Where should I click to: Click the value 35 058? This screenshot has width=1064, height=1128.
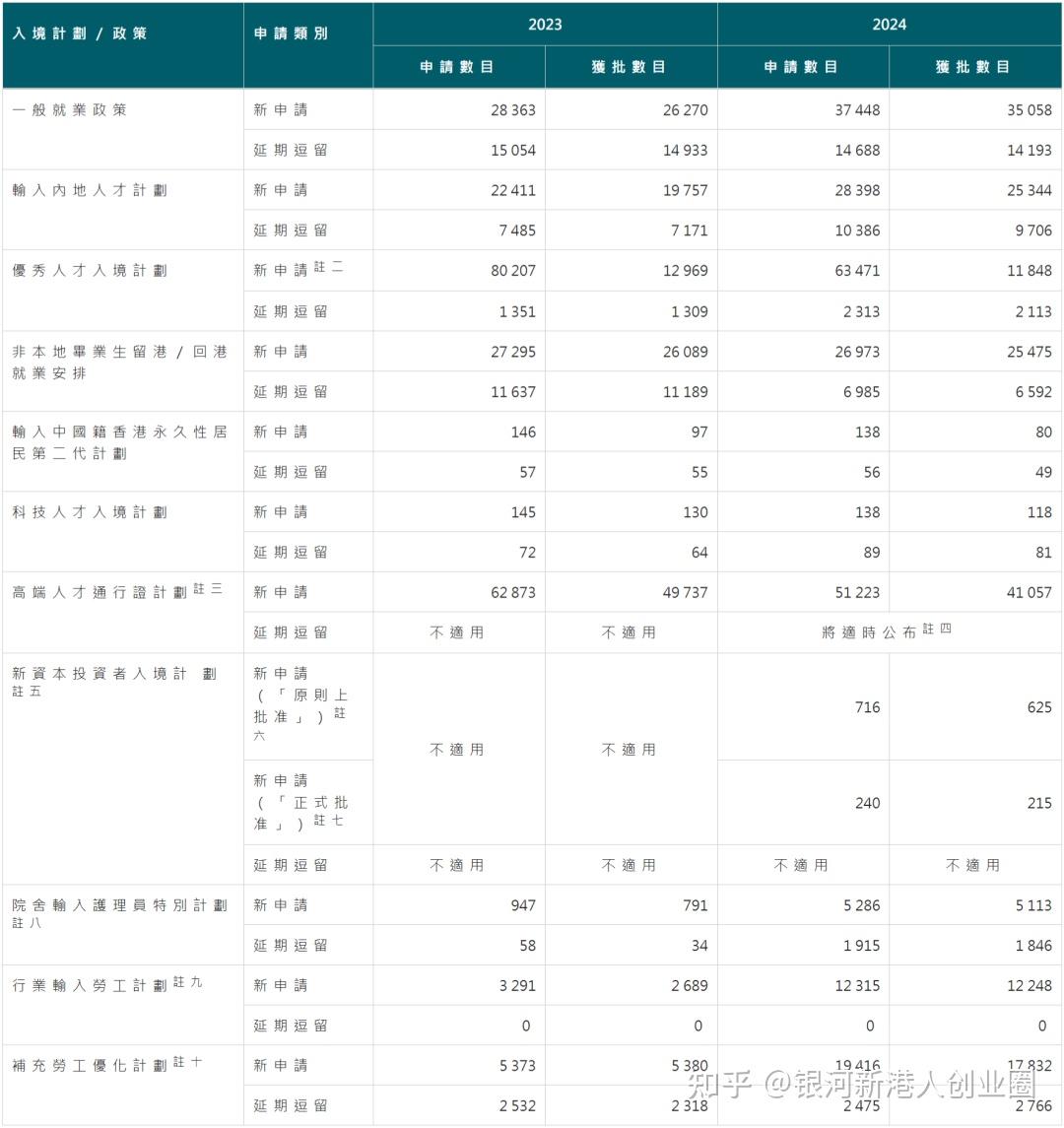[1029, 110]
